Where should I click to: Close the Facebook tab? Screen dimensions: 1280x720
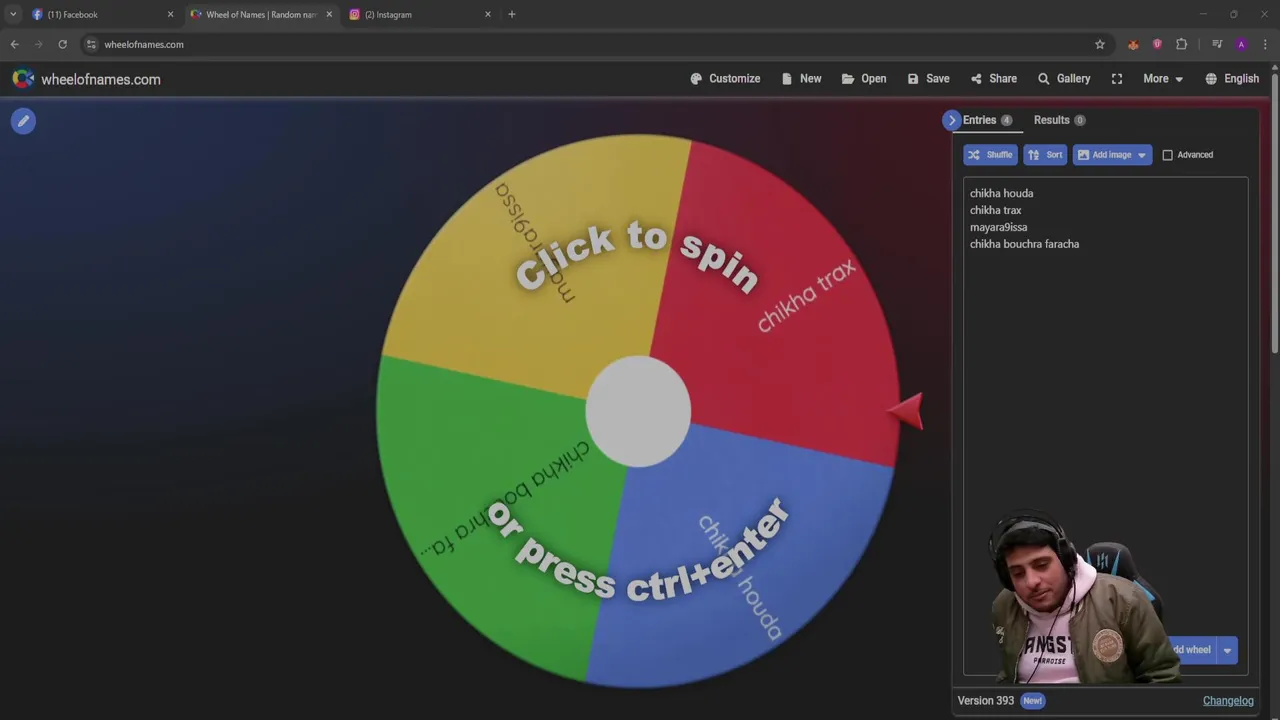(170, 15)
